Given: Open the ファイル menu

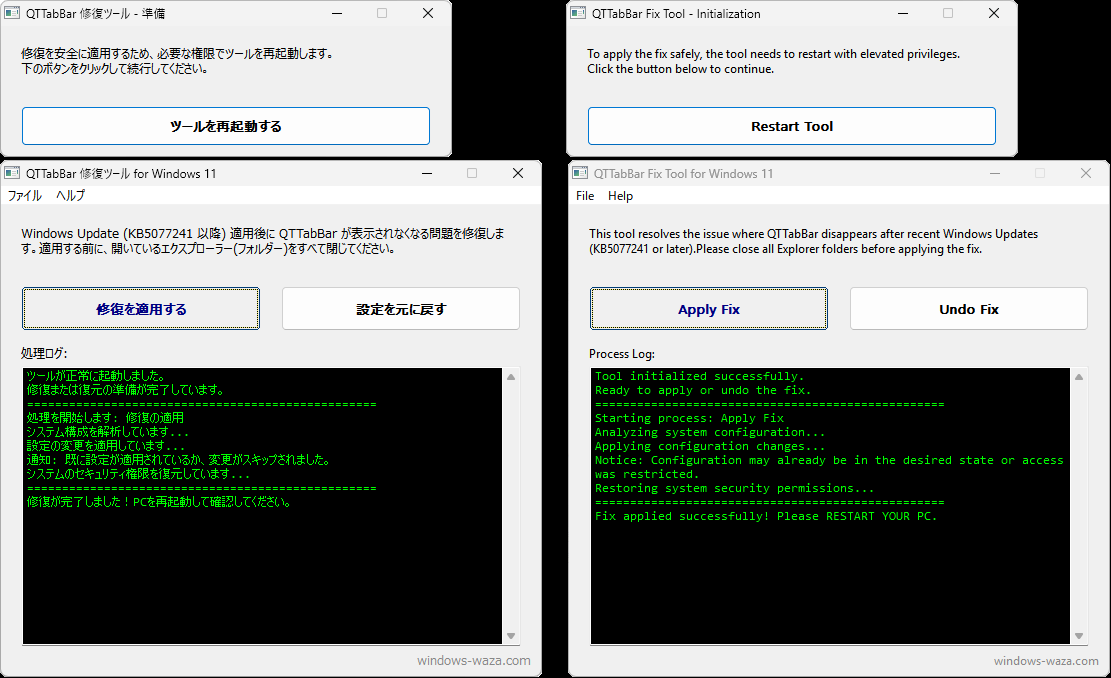Looking at the screenshot, I should [25, 196].
